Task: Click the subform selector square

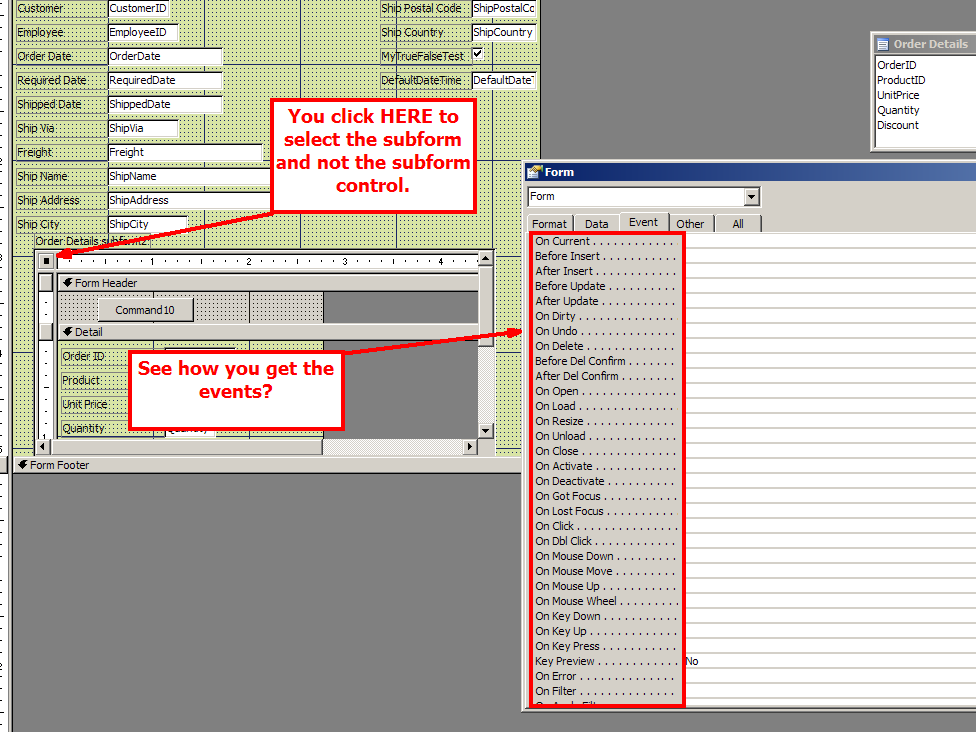Action: [x=46, y=261]
